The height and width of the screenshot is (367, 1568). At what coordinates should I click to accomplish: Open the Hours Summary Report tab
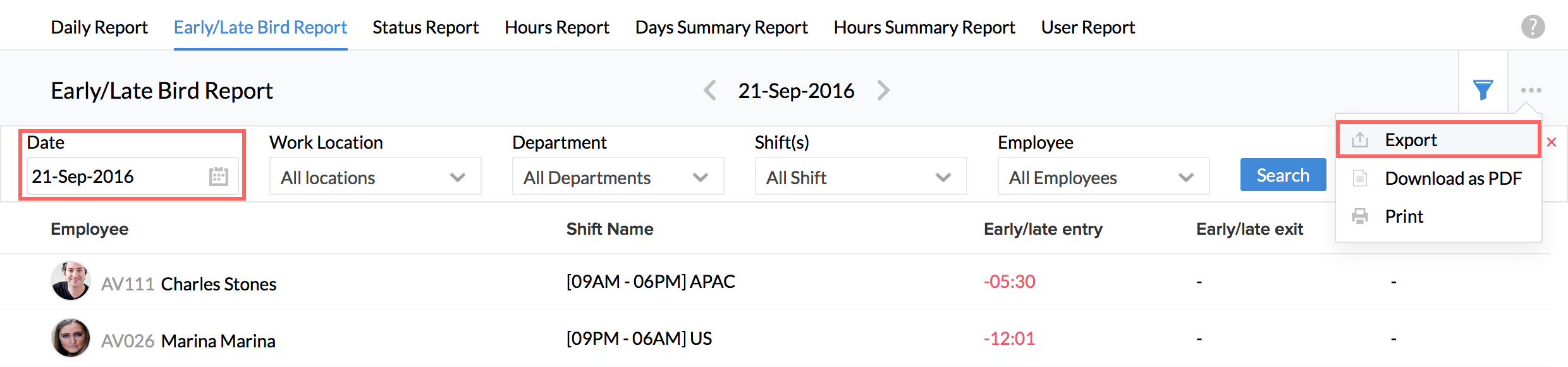pyautogui.click(x=924, y=27)
